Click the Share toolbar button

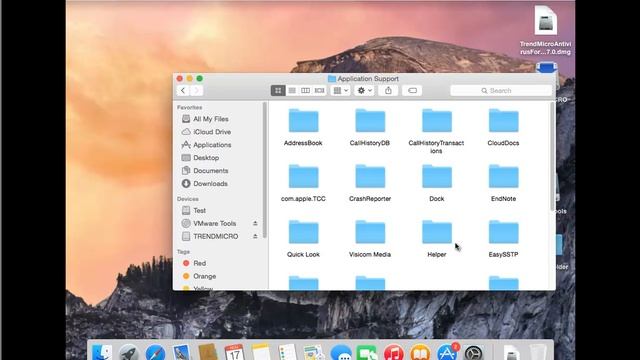coord(388,91)
